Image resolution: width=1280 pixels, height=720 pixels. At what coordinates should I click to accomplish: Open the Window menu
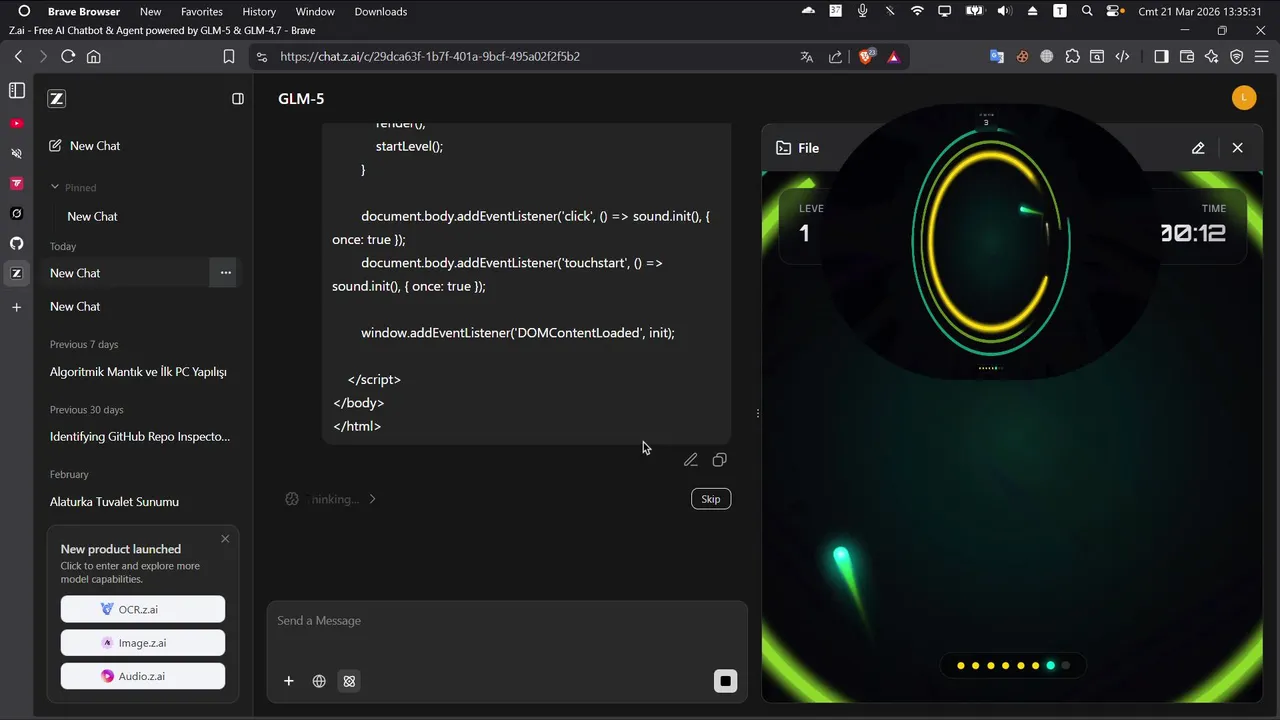pyautogui.click(x=315, y=12)
